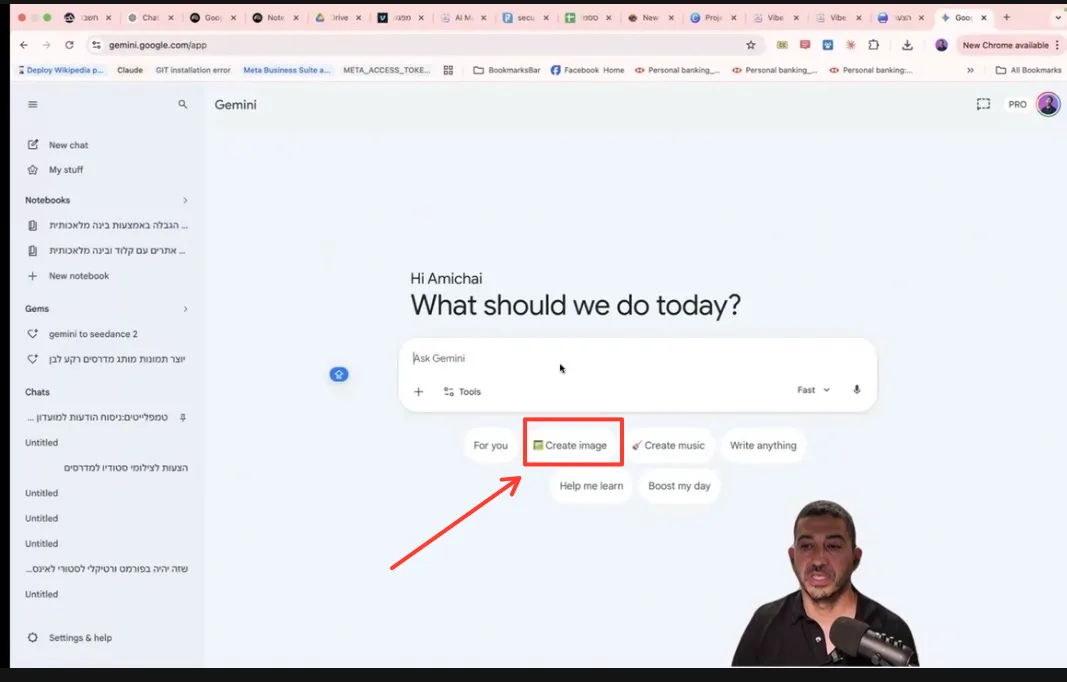Open the Gemini account avatar

1048,104
